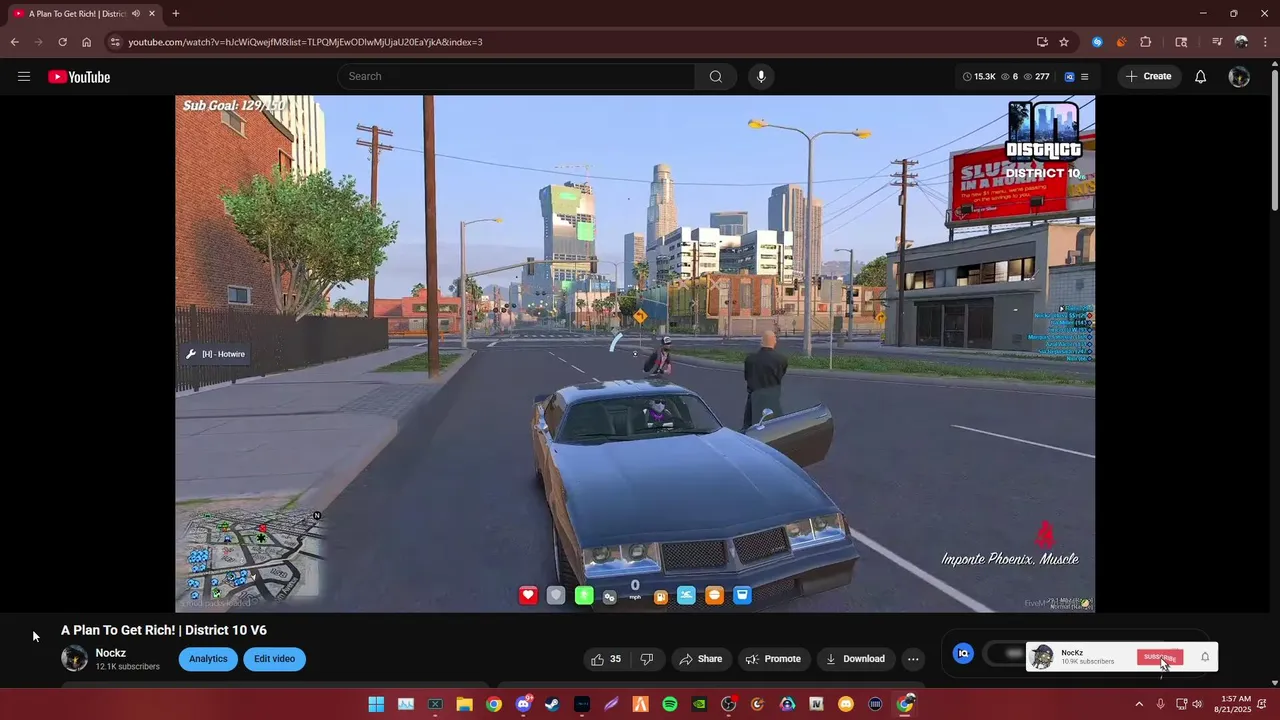Open the Create menu
The width and height of the screenshot is (1280, 720).
1149,76
